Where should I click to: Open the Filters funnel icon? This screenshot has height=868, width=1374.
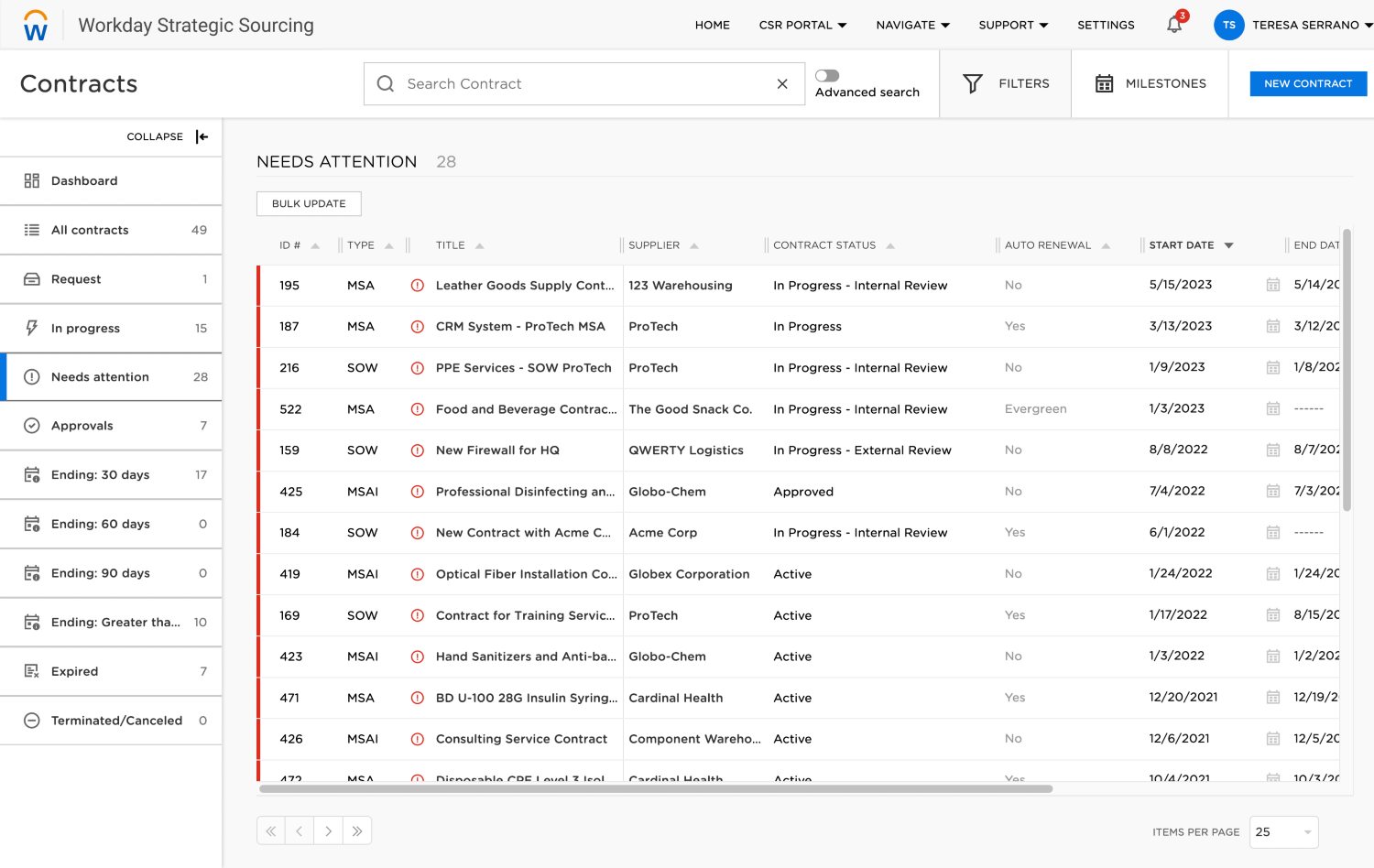973,84
